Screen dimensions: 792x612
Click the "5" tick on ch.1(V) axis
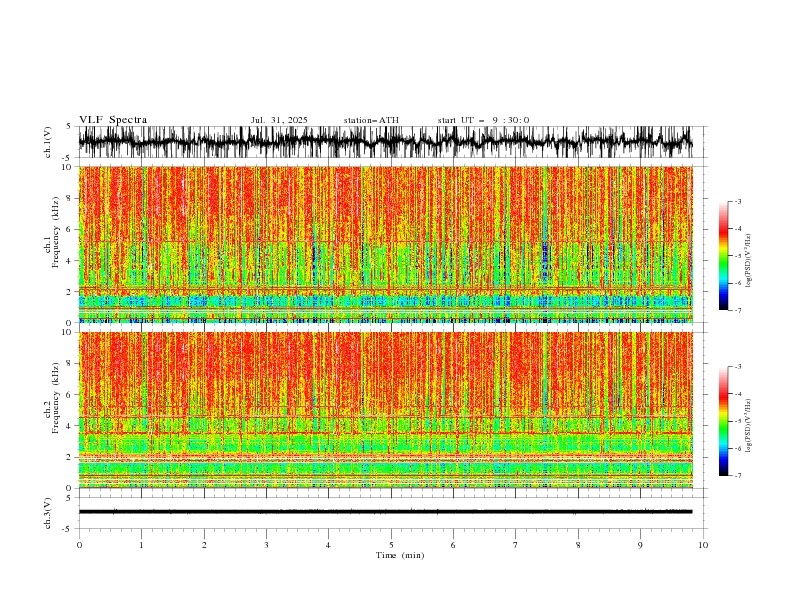coord(69,127)
